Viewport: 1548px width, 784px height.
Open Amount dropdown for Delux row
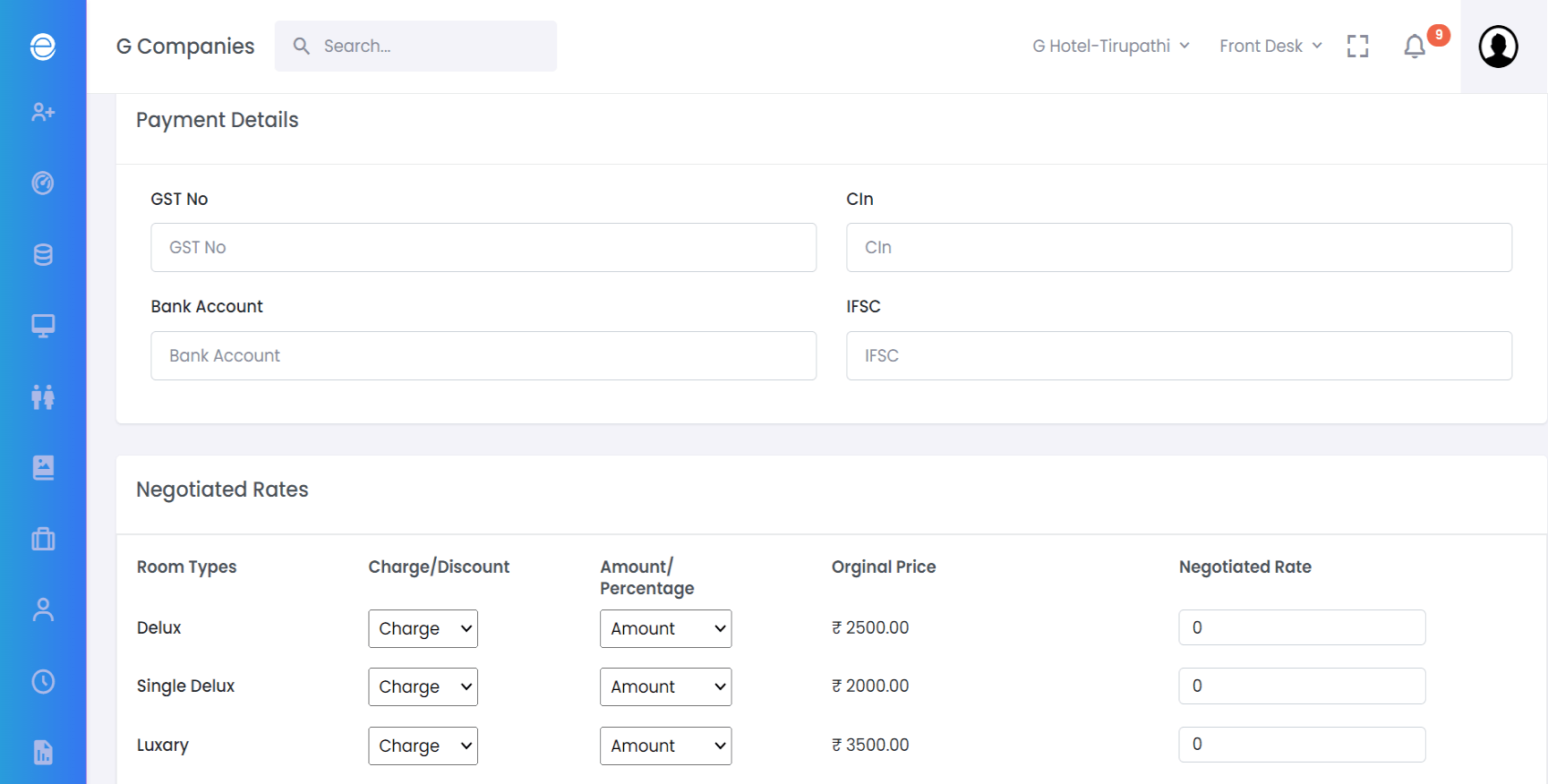tap(665, 628)
